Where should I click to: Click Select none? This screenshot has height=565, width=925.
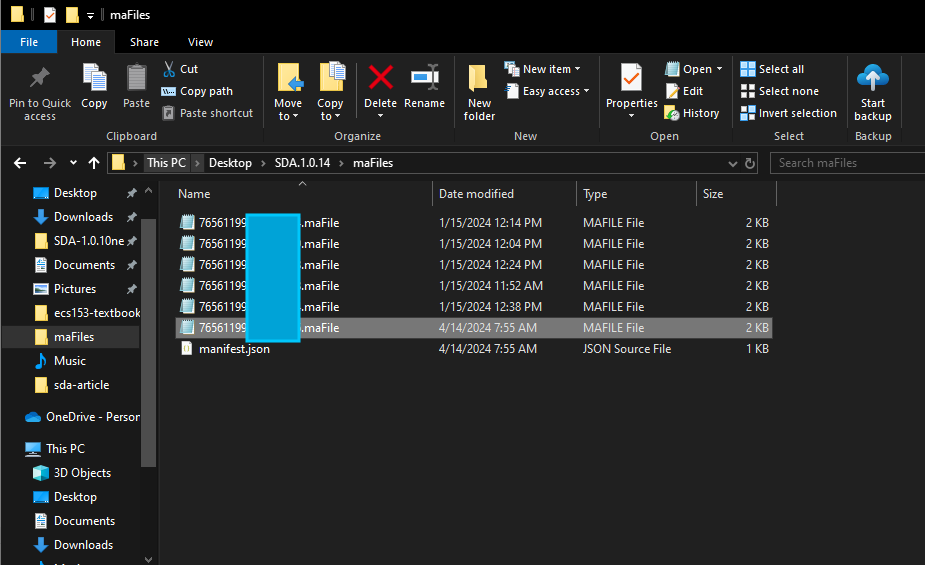tap(780, 91)
